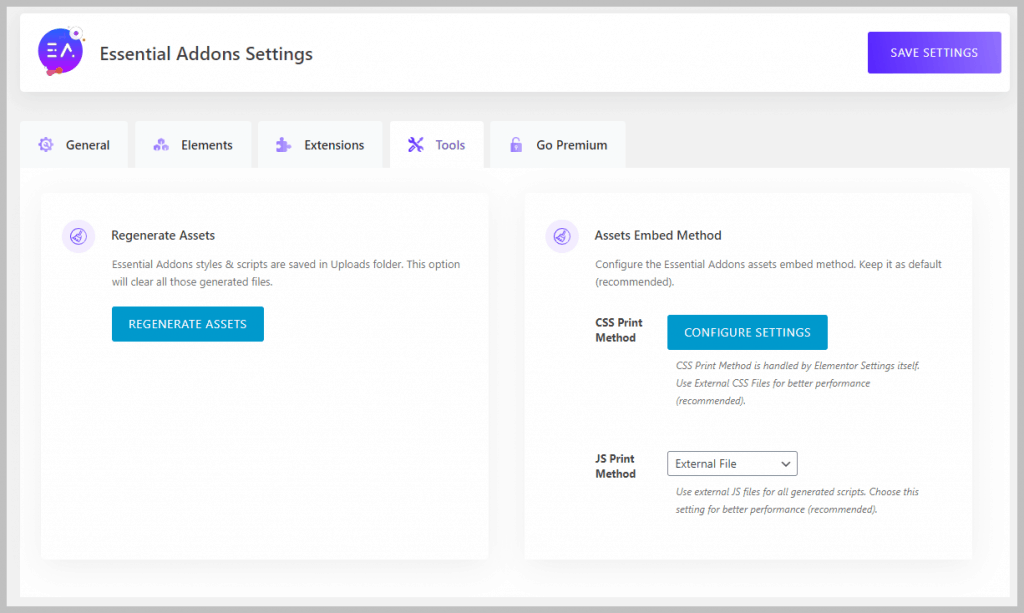This screenshot has width=1024, height=613.
Task: Click the 'Use external JS files' note
Action: pyautogui.click(x=797, y=501)
